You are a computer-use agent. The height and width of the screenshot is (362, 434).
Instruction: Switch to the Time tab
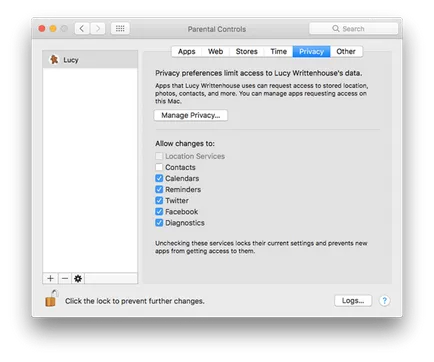point(279,52)
